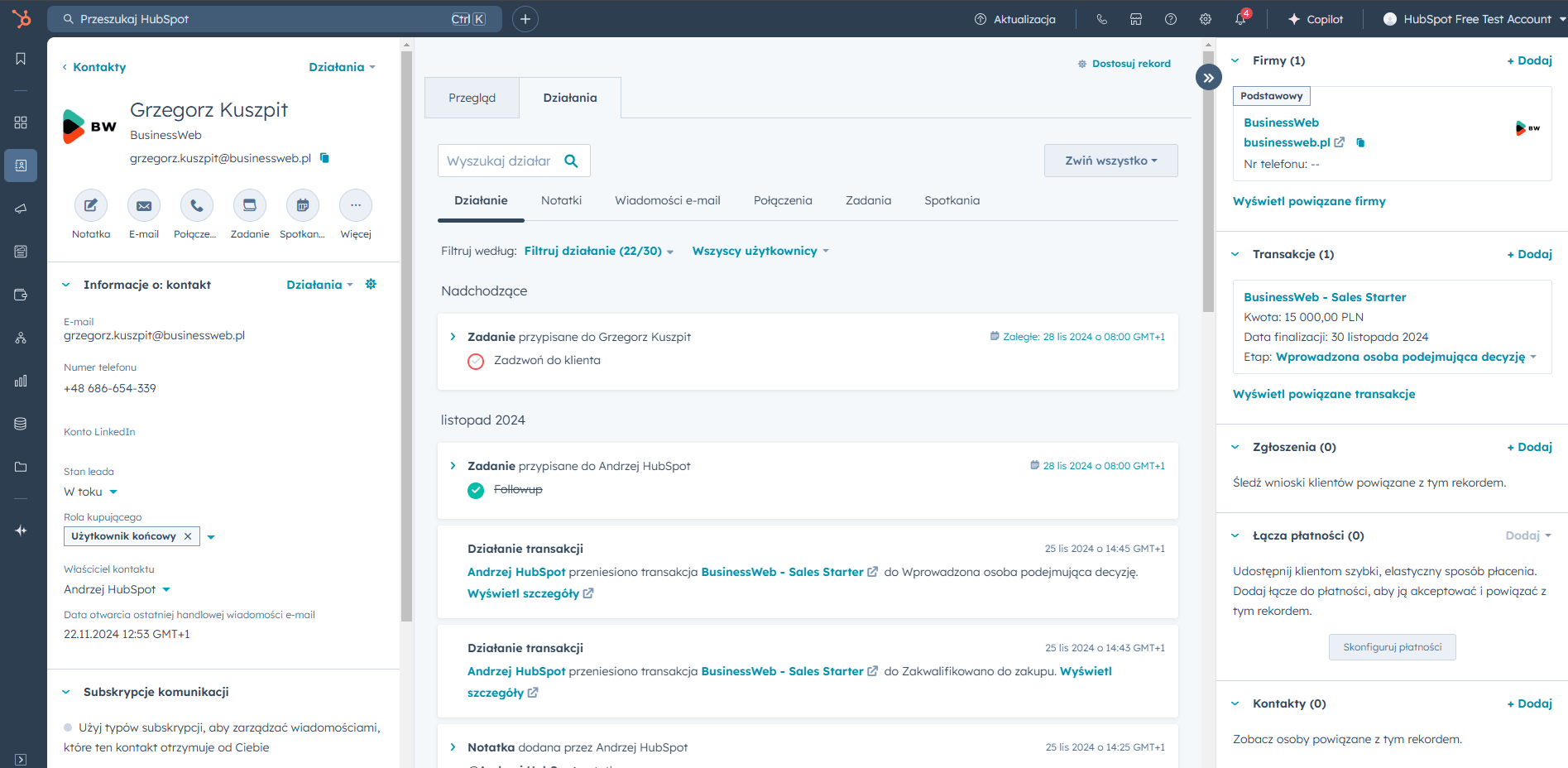Click the Copilot button
The width and height of the screenshot is (1568, 768).
point(1315,19)
